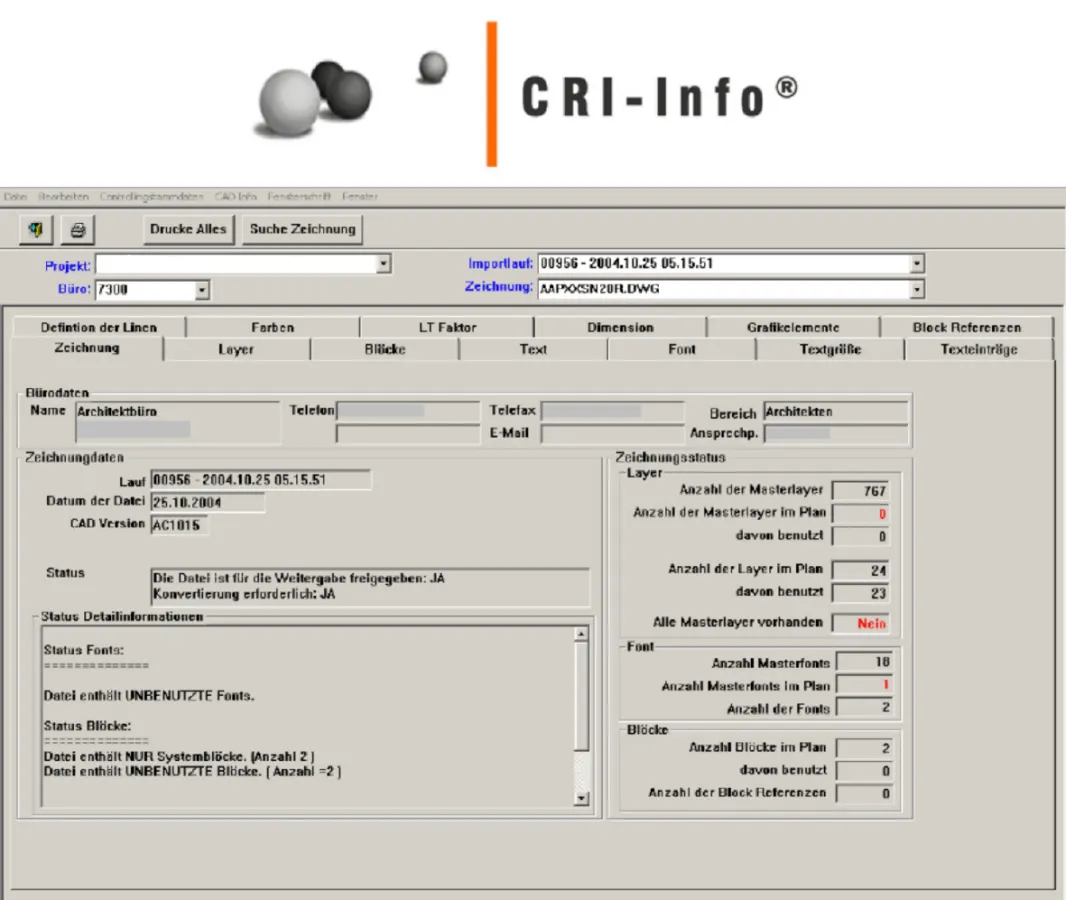Click the print icon in the toolbar

click(x=78, y=229)
